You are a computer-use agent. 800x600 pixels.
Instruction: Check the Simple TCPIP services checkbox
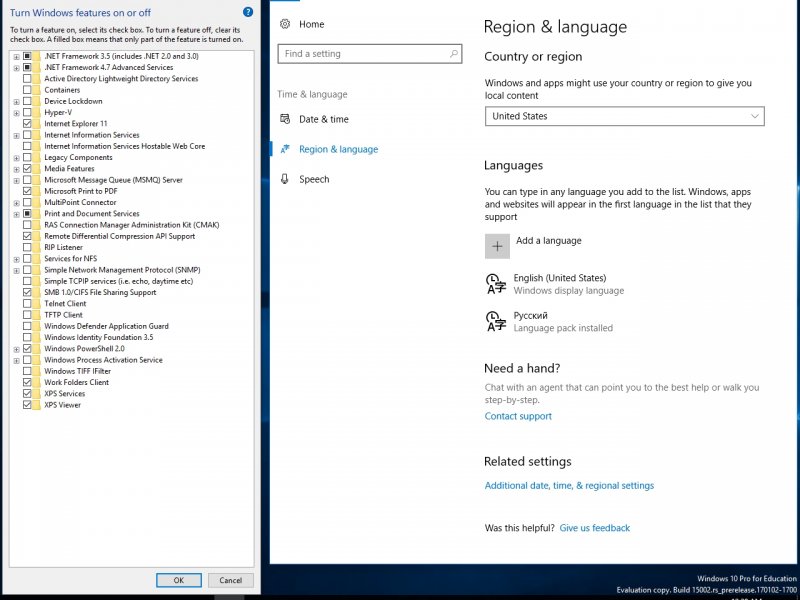pyautogui.click(x=27, y=281)
